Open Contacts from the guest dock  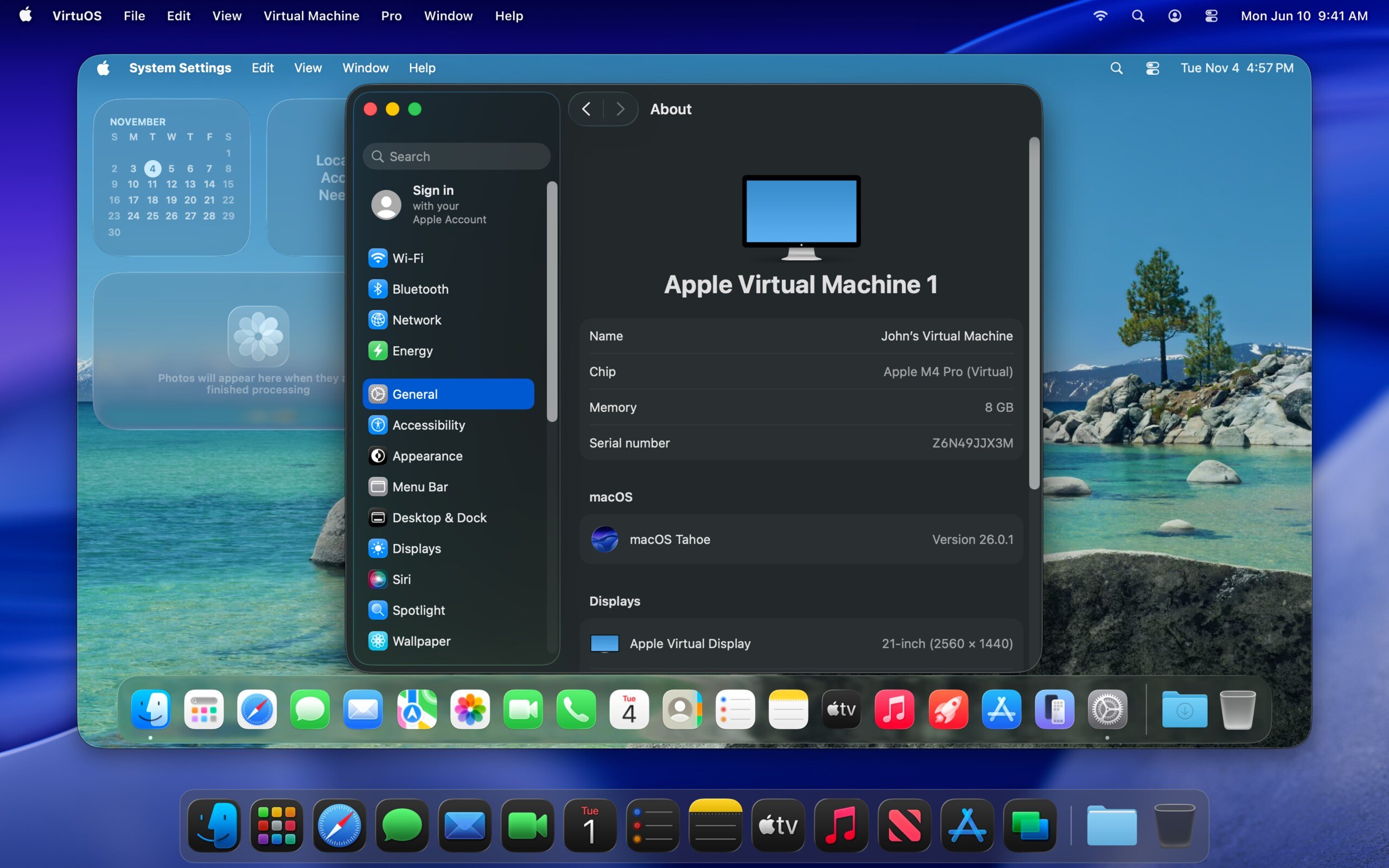click(x=683, y=710)
